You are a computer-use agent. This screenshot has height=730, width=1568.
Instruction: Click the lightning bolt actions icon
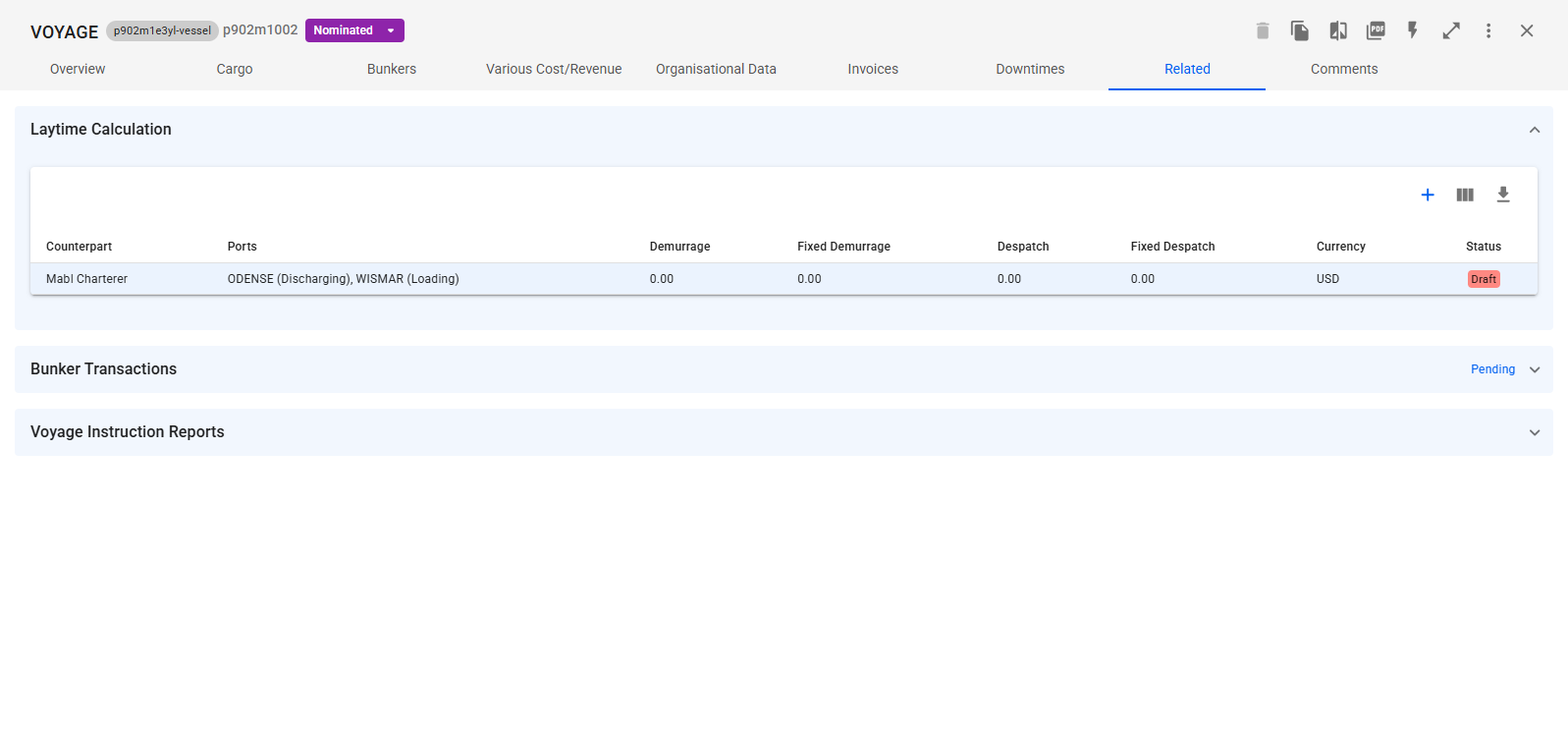coord(1413,30)
